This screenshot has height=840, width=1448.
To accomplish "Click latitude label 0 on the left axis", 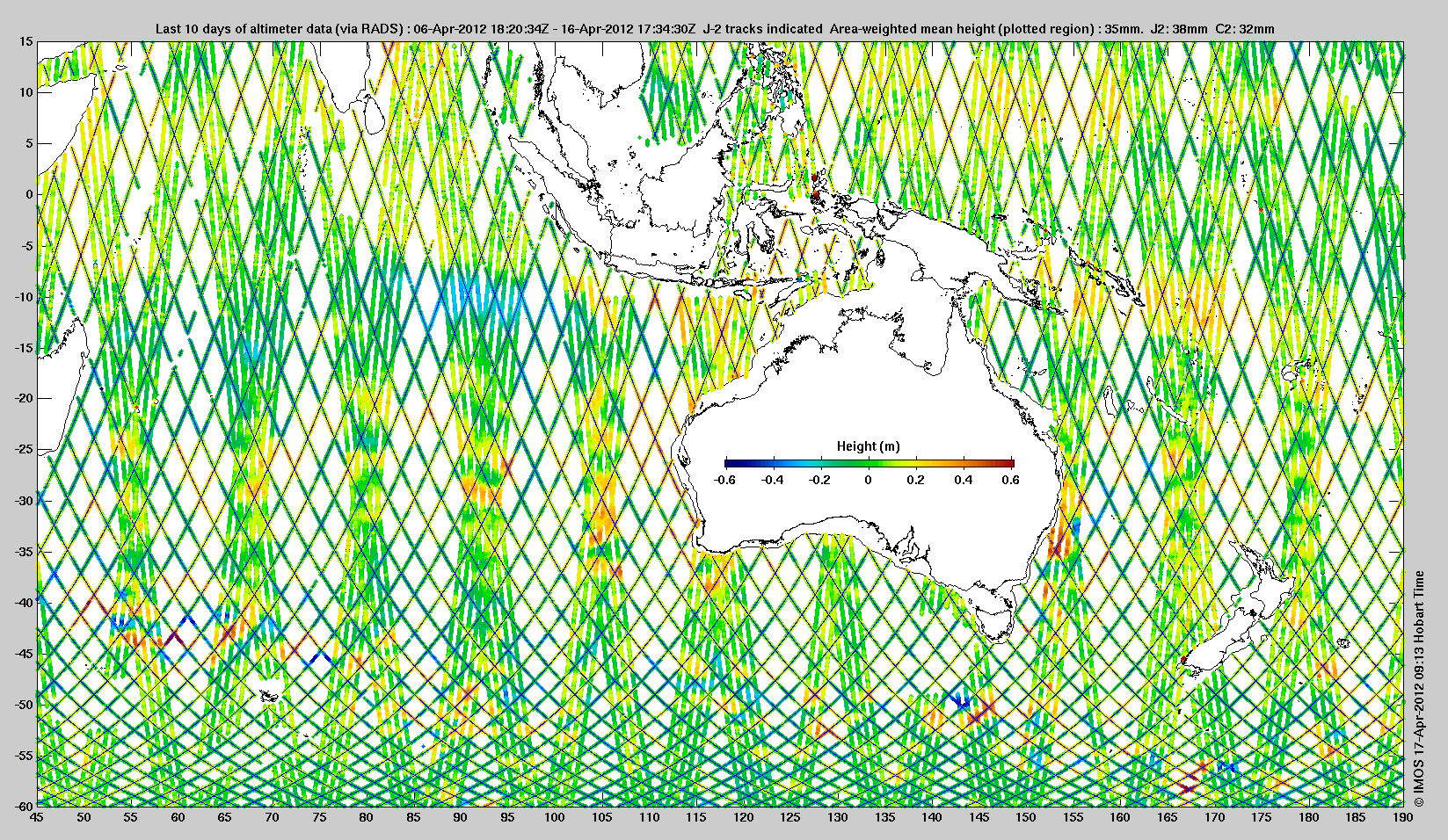I will click(29, 194).
